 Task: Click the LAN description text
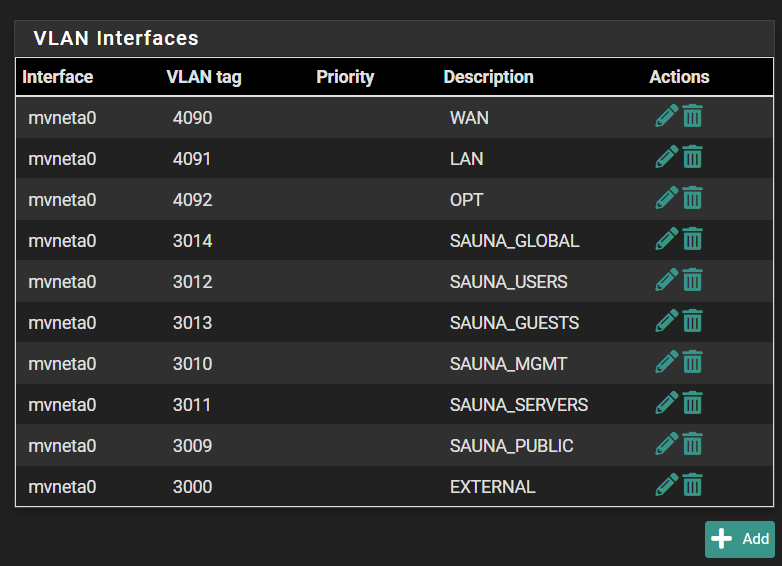click(466, 159)
